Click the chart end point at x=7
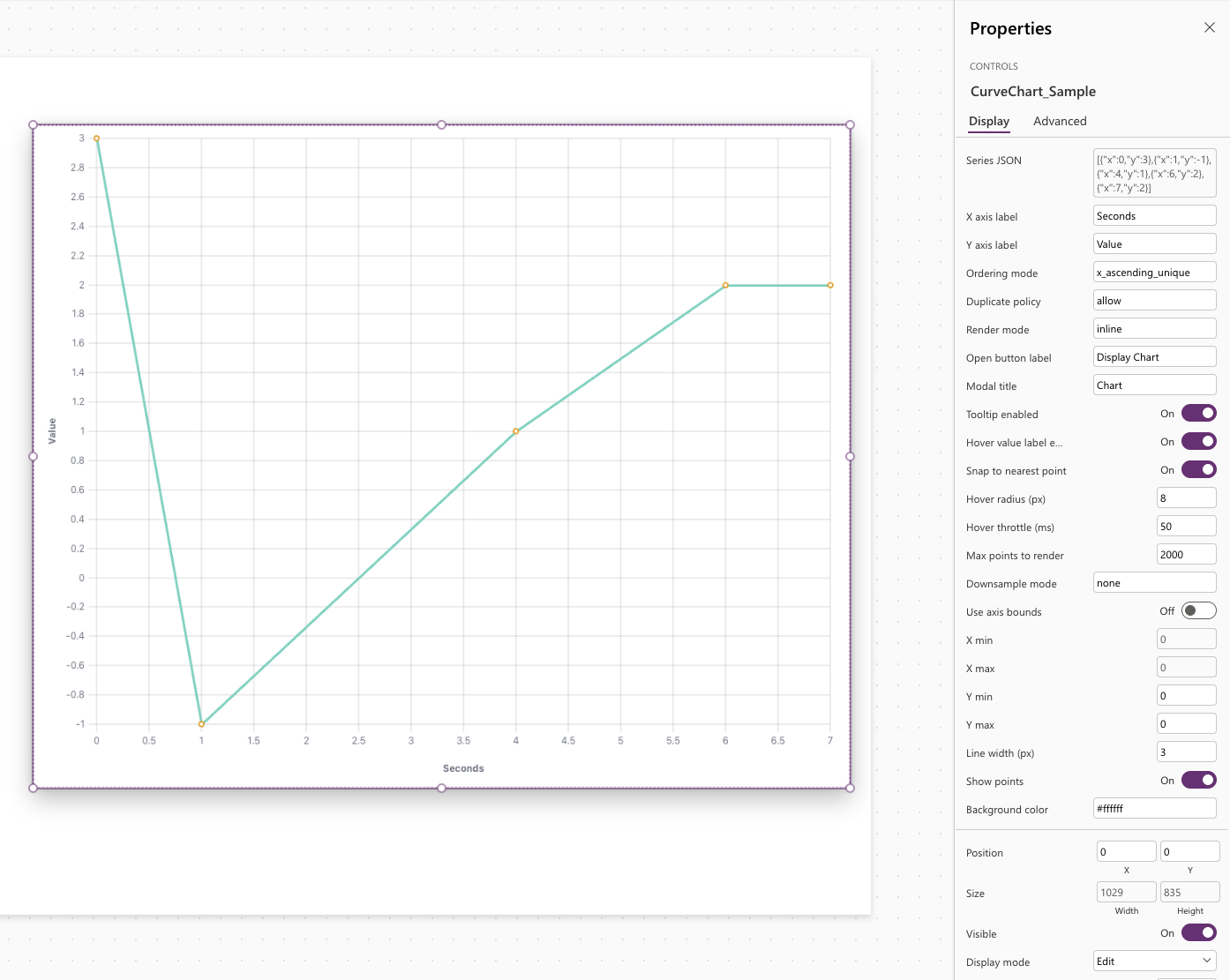The image size is (1230, 980). [x=830, y=285]
